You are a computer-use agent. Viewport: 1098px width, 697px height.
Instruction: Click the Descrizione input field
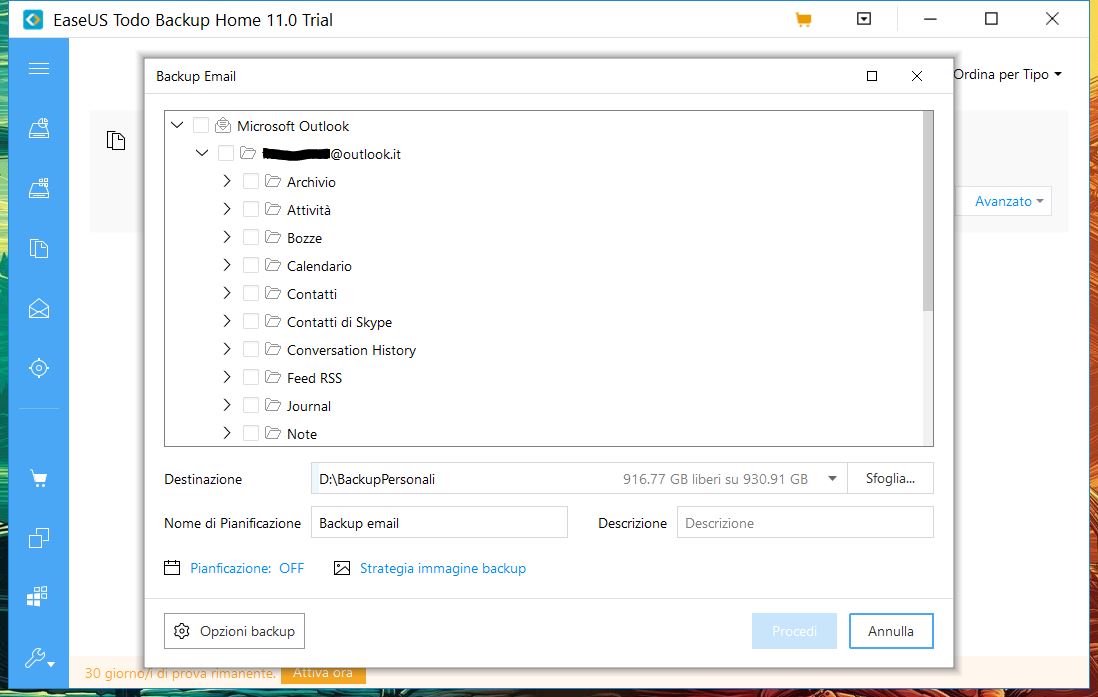[x=805, y=523]
